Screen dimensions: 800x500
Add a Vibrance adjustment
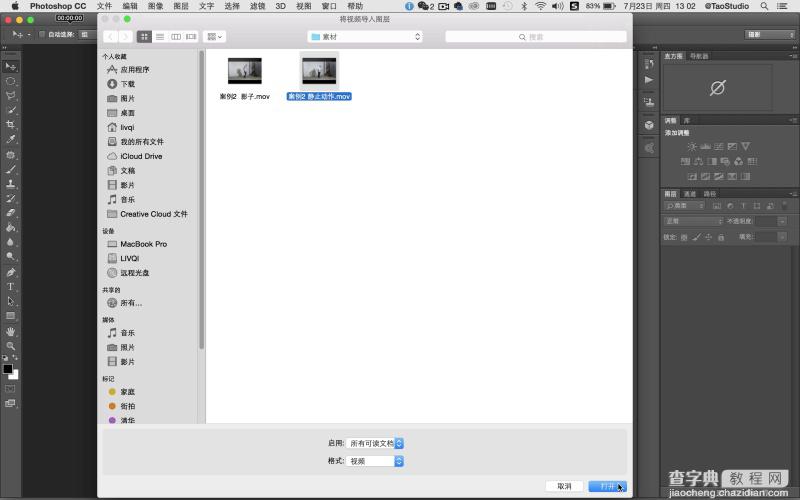[745, 146]
